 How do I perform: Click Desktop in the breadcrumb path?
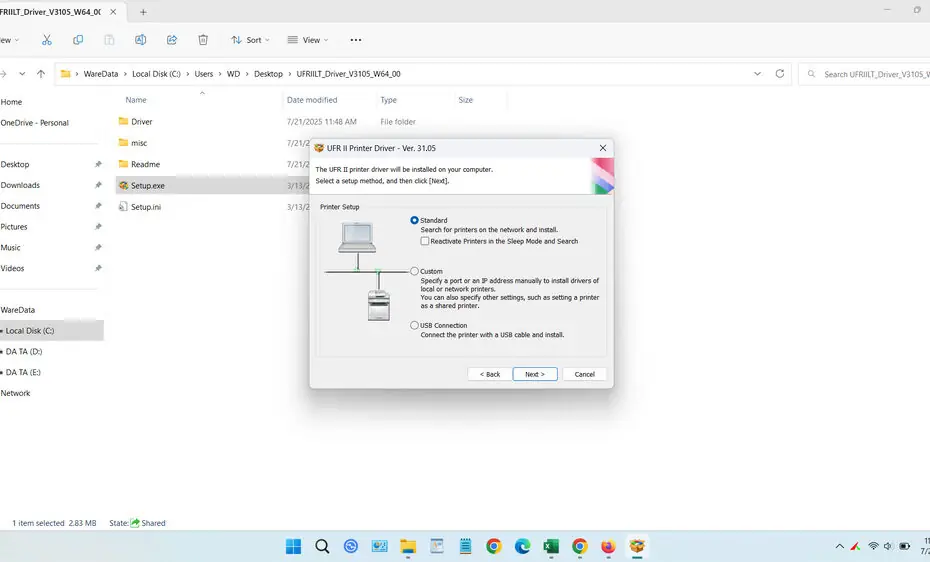268,74
